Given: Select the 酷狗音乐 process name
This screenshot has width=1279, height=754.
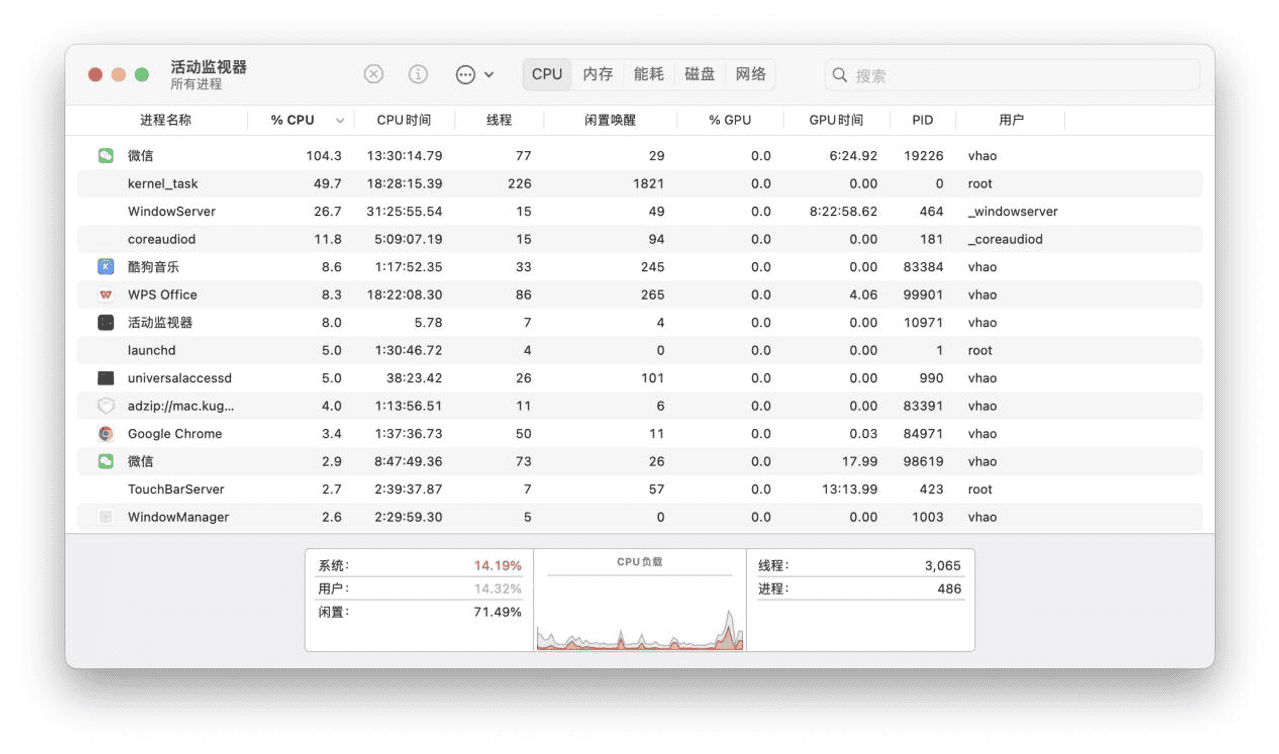Looking at the screenshot, I should coord(153,267).
